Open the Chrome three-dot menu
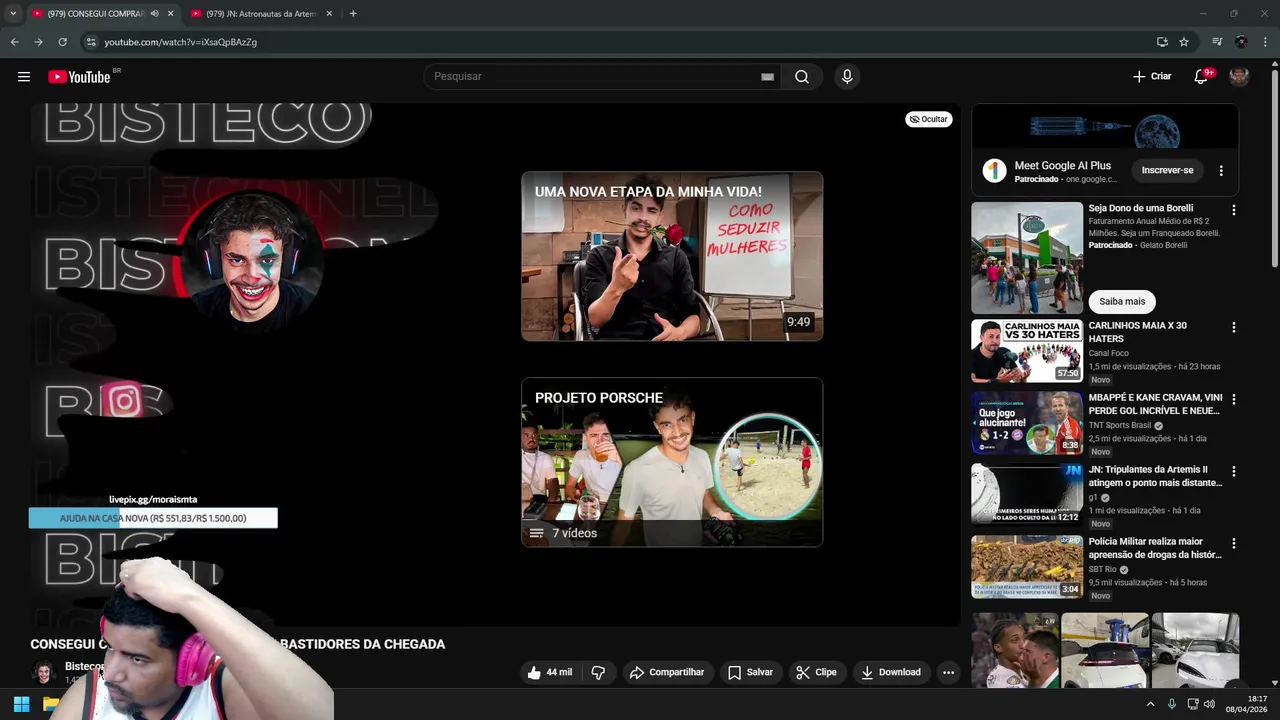Viewport: 1280px width, 720px height. point(1266,42)
